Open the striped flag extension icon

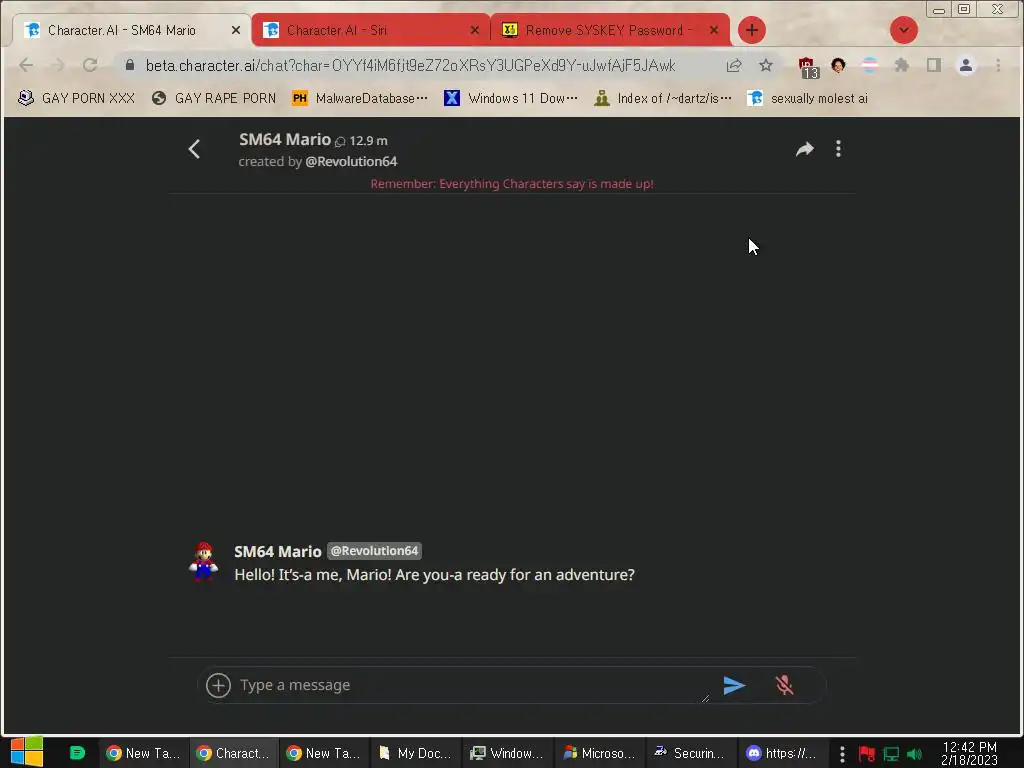(870, 65)
